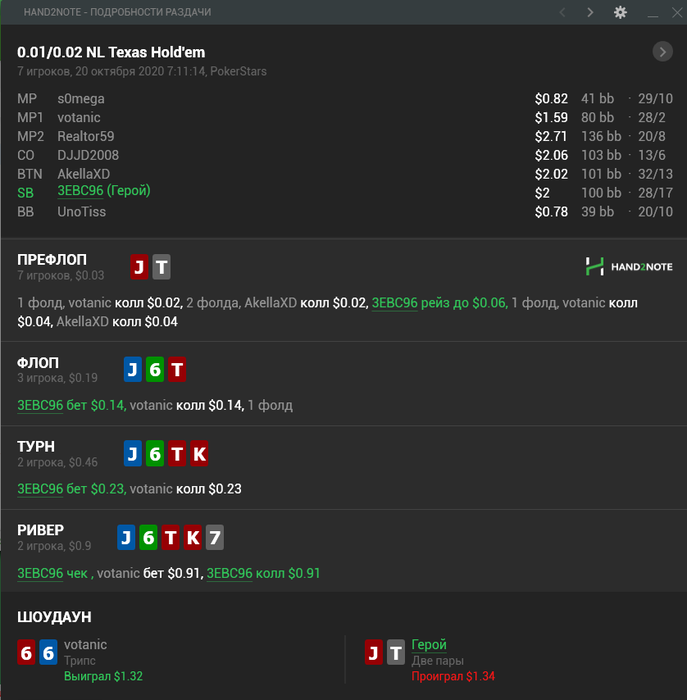Click votanic бет $0.91 on the river line

pyautogui.click(x=150, y=573)
